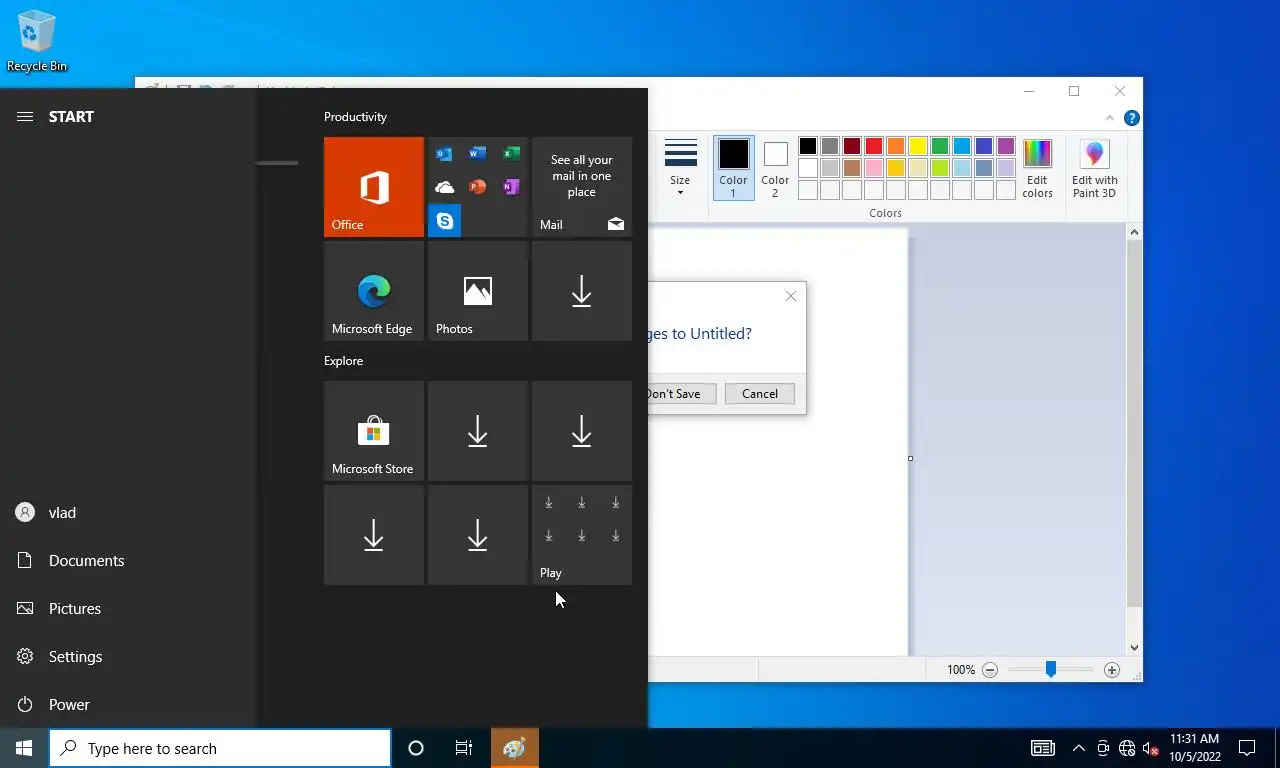Open Settings from the Start menu
The height and width of the screenshot is (768, 1280).
(x=128, y=657)
